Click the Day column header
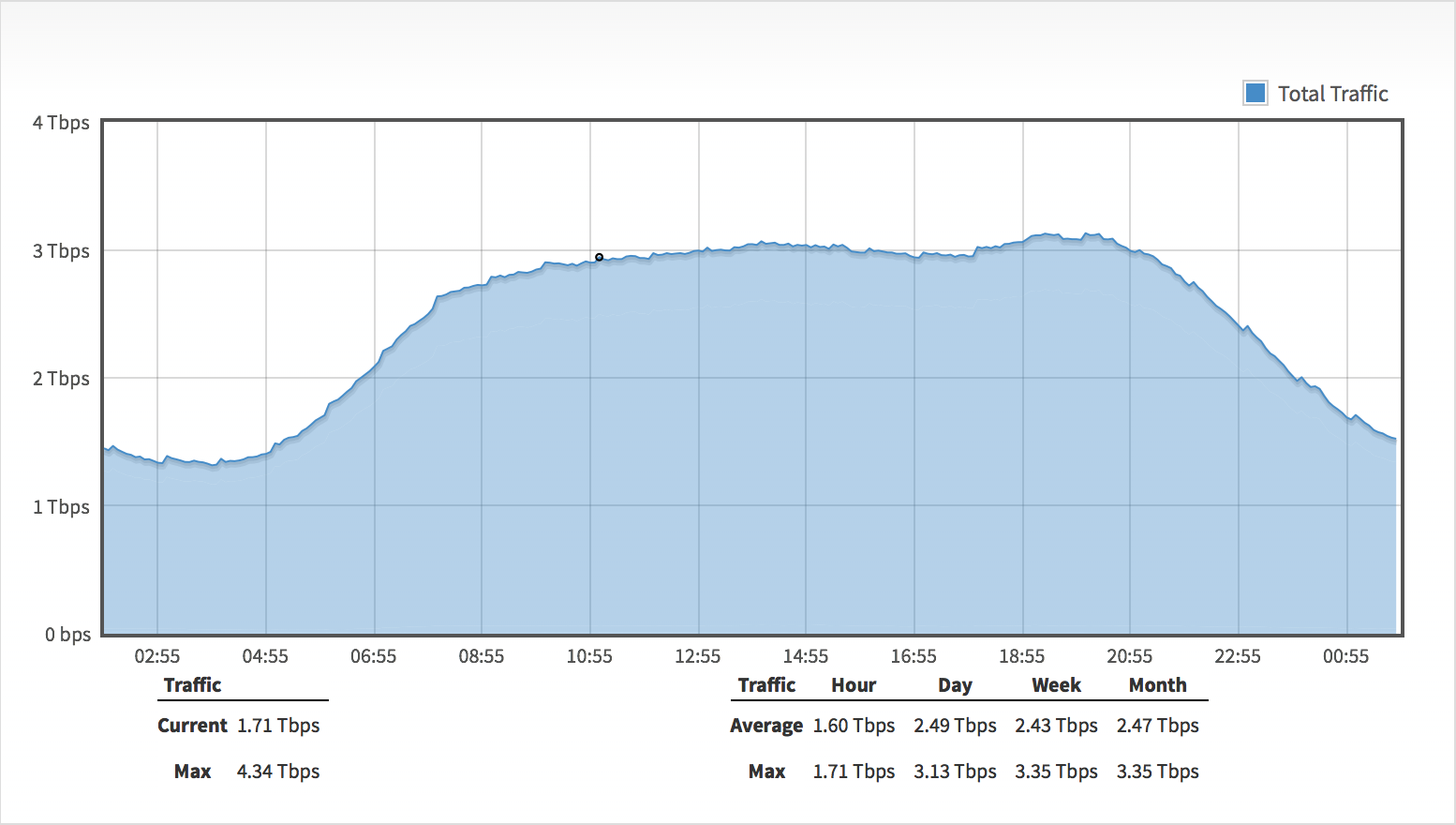 (955, 685)
